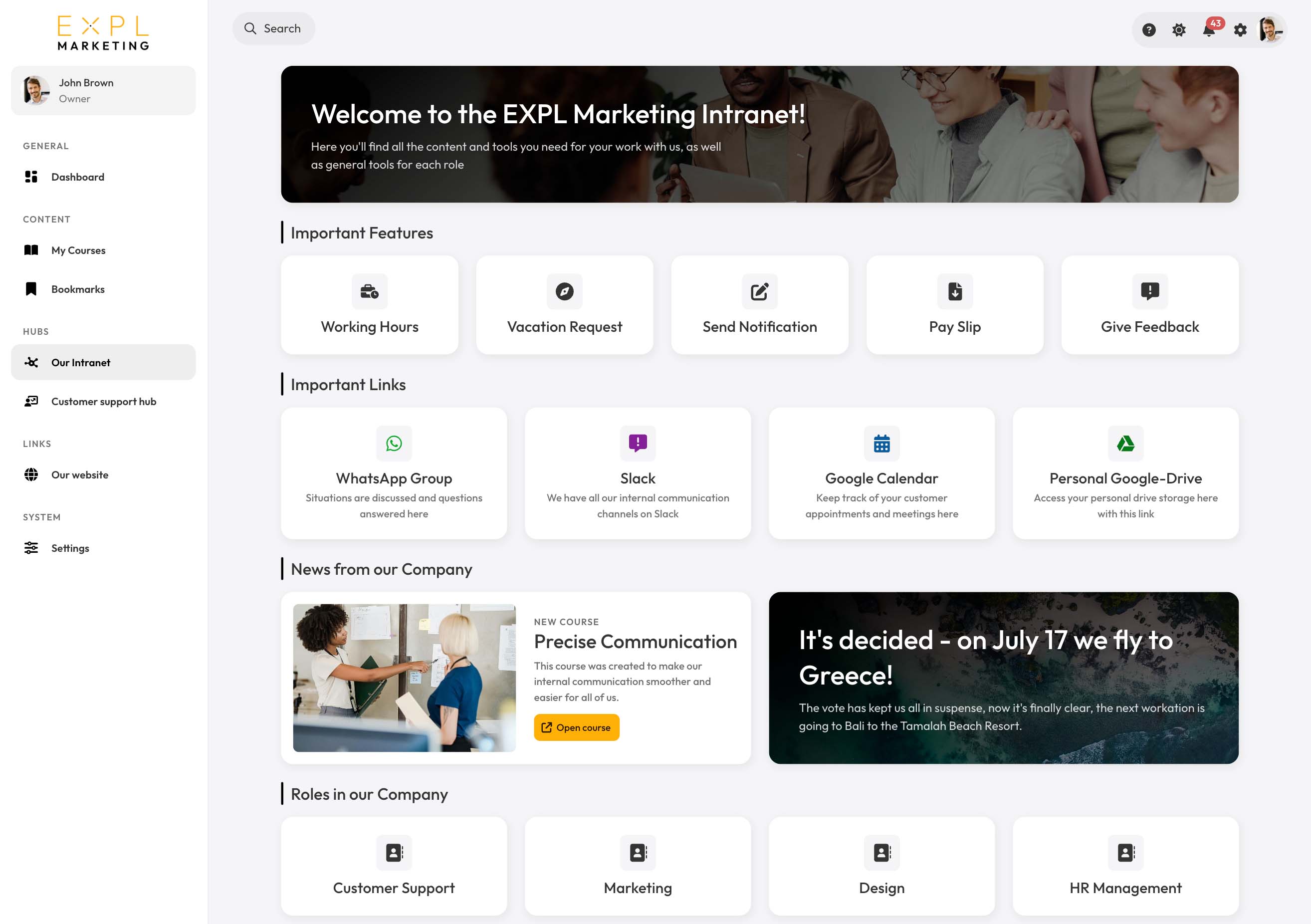Open the Slack communication channels card
This screenshot has width=1311, height=924.
tap(638, 443)
